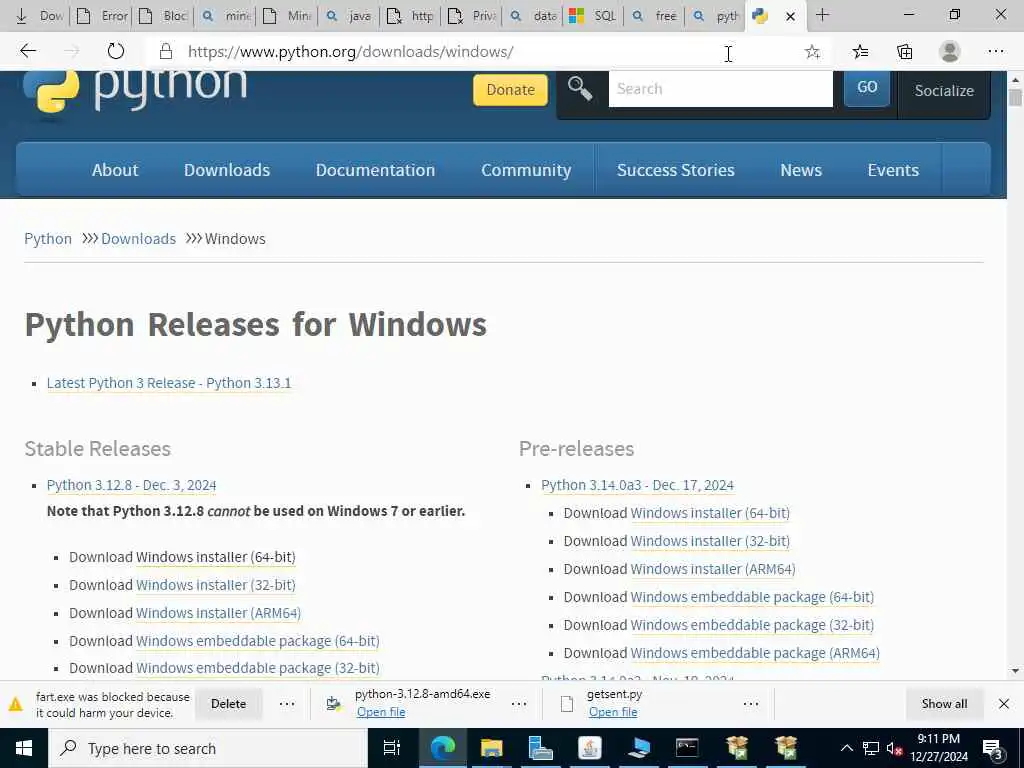The height and width of the screenshot is (768, 1024).
Task: Click into the python.org Search field
Action: tap(720, 89)
